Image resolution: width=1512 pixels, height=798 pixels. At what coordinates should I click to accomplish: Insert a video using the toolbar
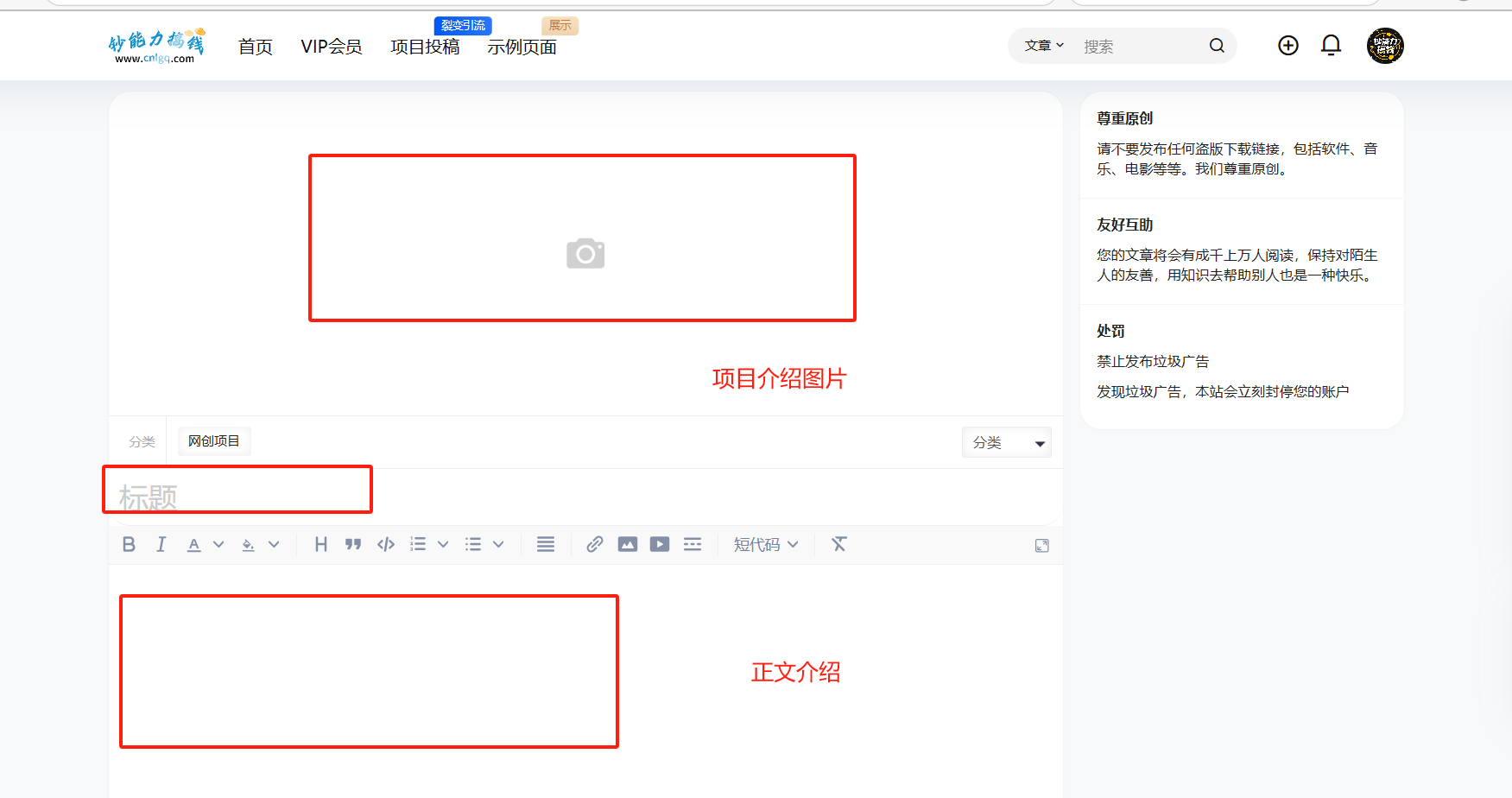point(660,544)
